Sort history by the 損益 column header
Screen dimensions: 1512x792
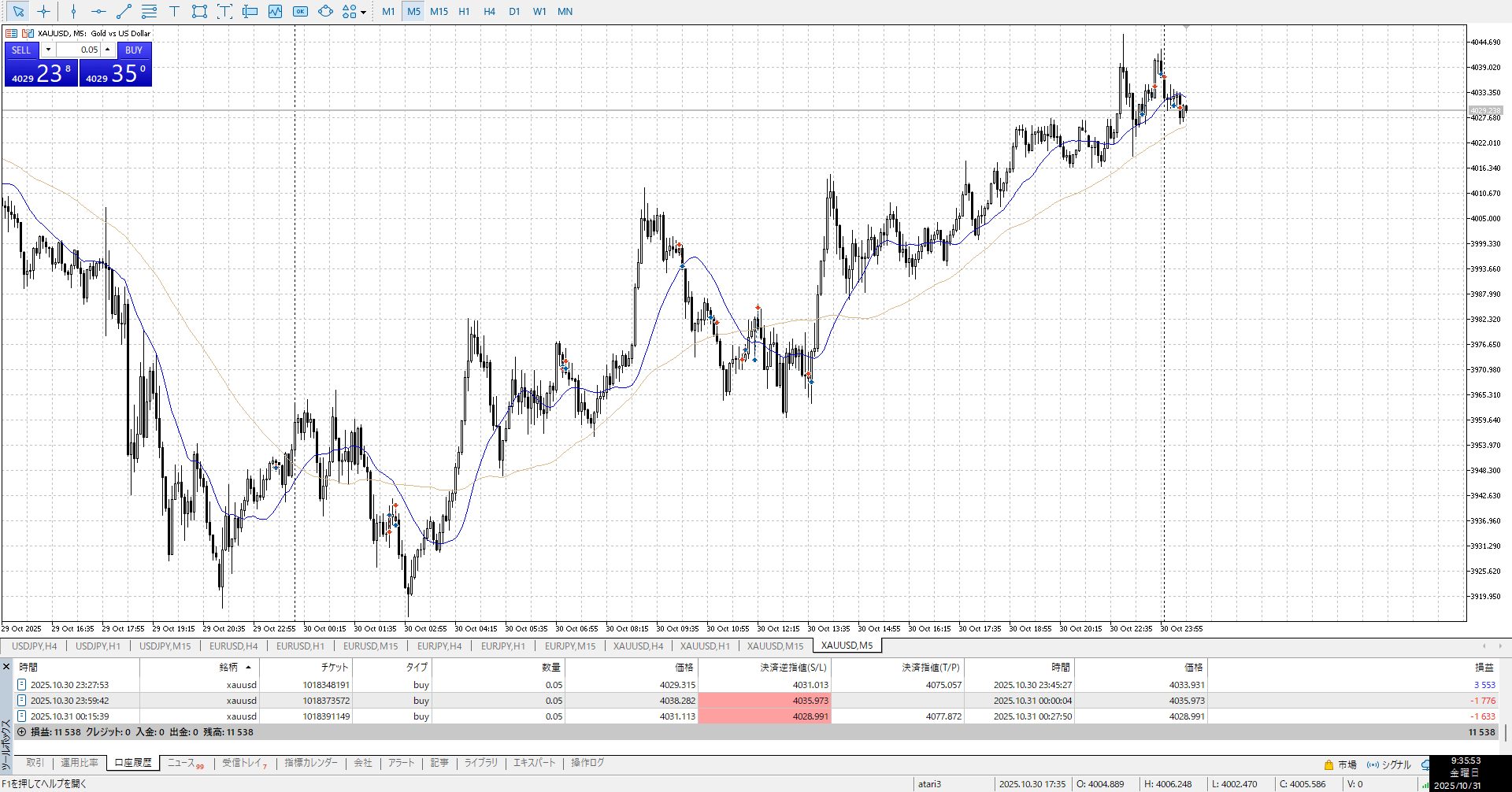click(1484, 667)
